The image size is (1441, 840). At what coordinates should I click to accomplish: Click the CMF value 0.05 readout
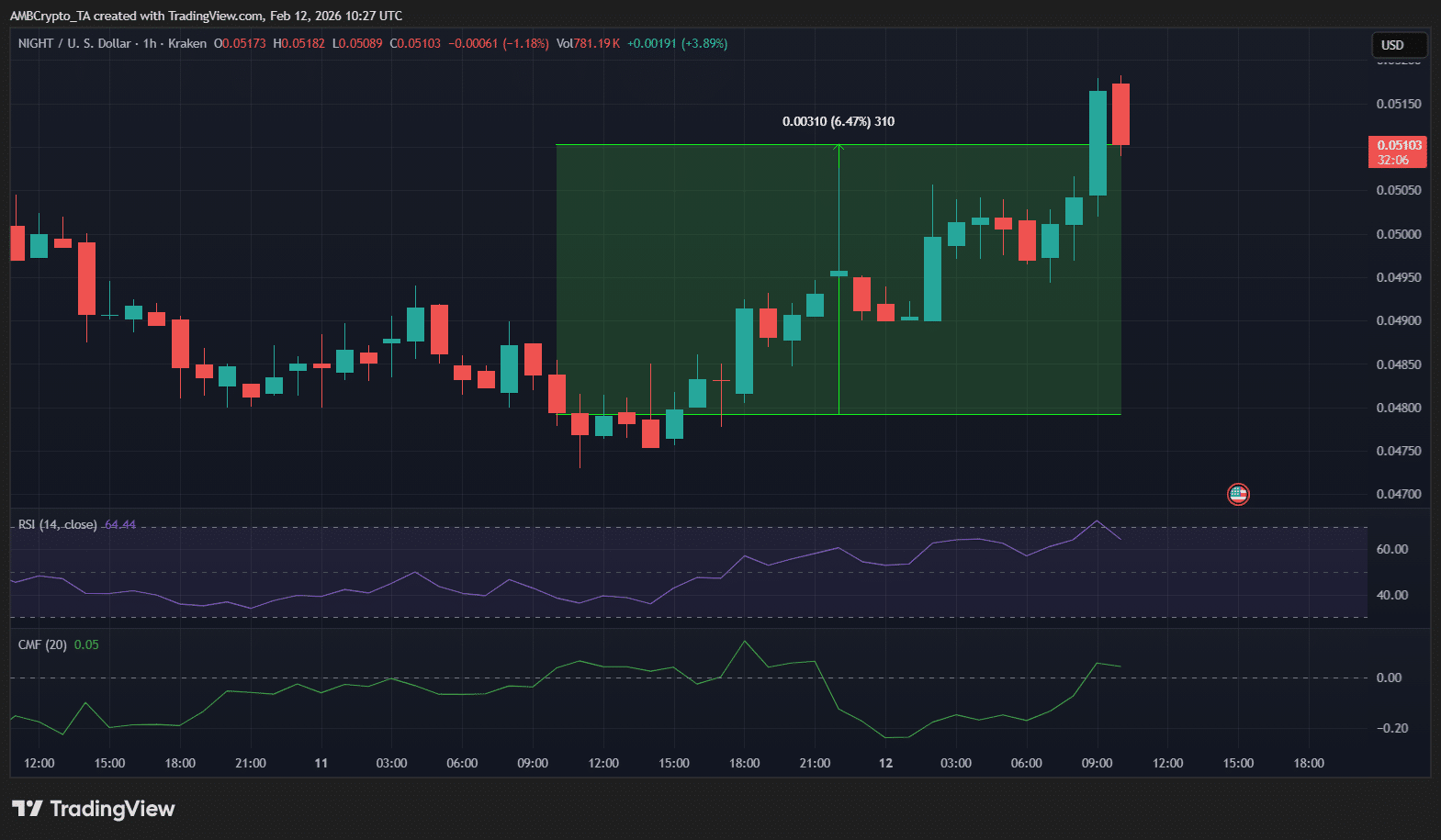click(86, 644)
